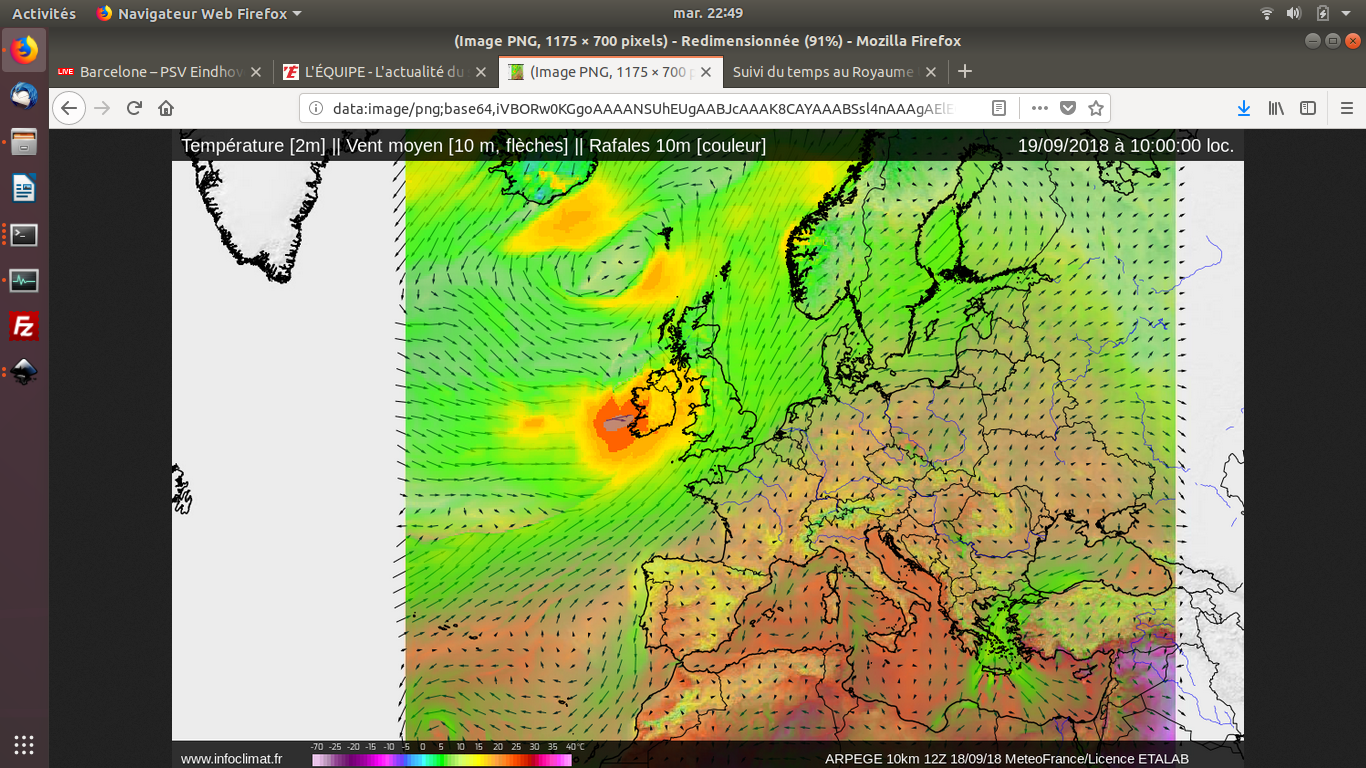Open the Firefox hamburger menu

pyautogui.click(x=1346, y=108)
